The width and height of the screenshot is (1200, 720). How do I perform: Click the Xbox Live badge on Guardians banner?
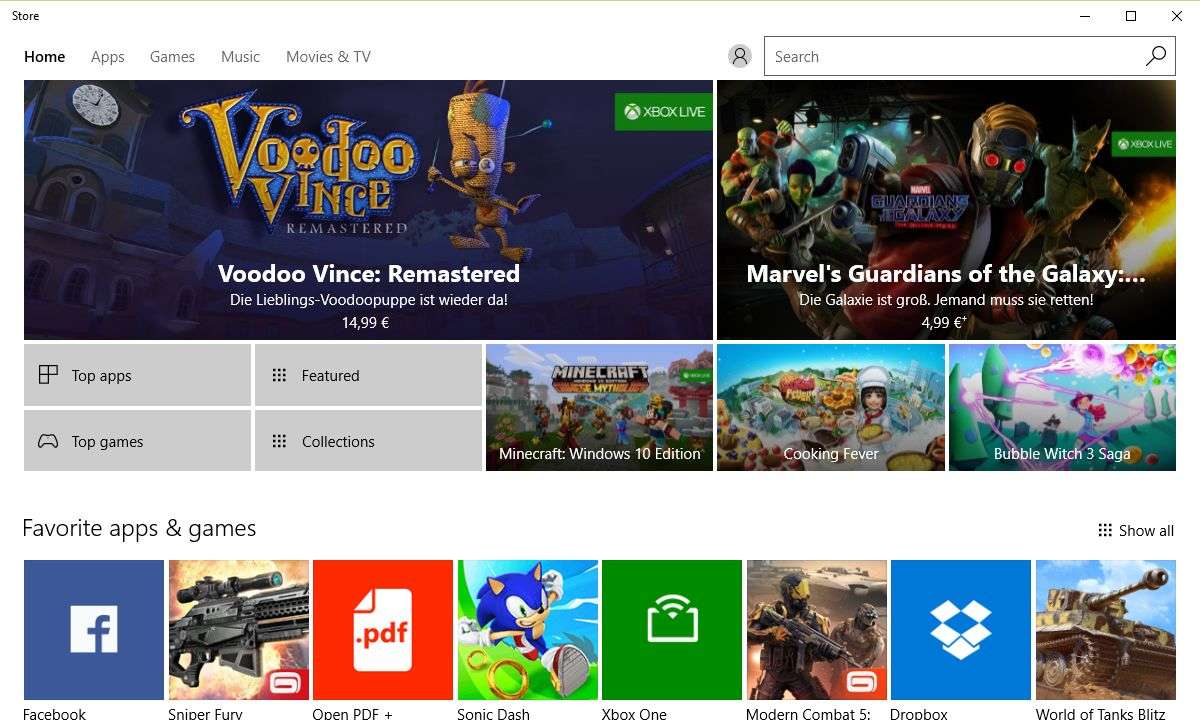pyautogui.click(x=1144, y=144)
